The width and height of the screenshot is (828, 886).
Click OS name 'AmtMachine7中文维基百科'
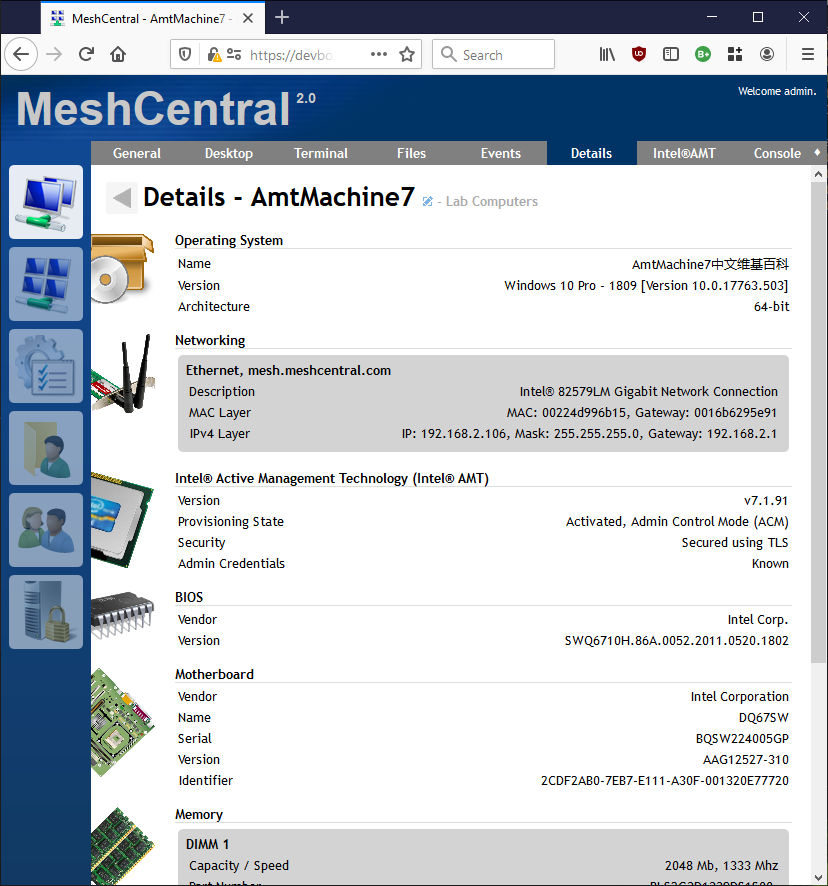[x=710, y=264]
